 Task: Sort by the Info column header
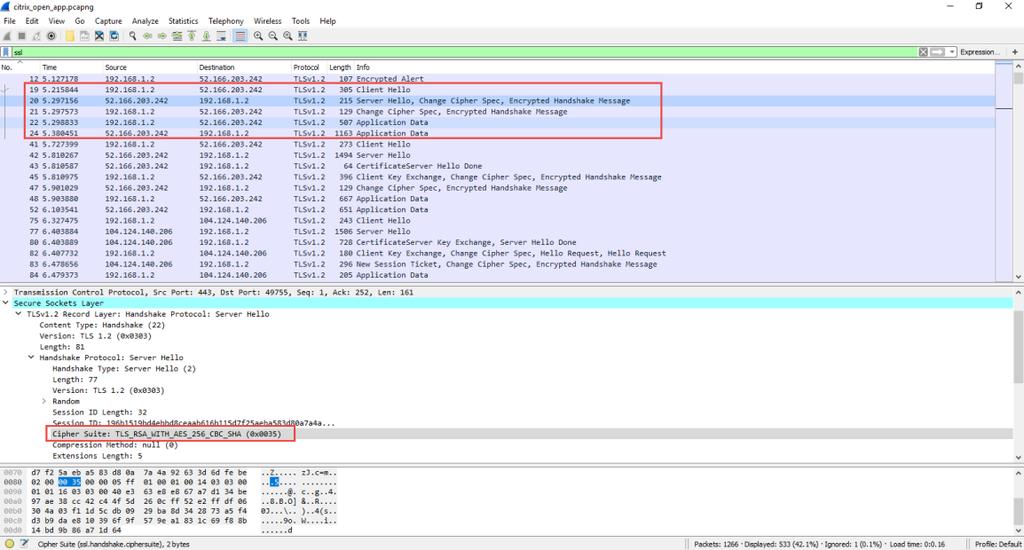tap(363, 67)
